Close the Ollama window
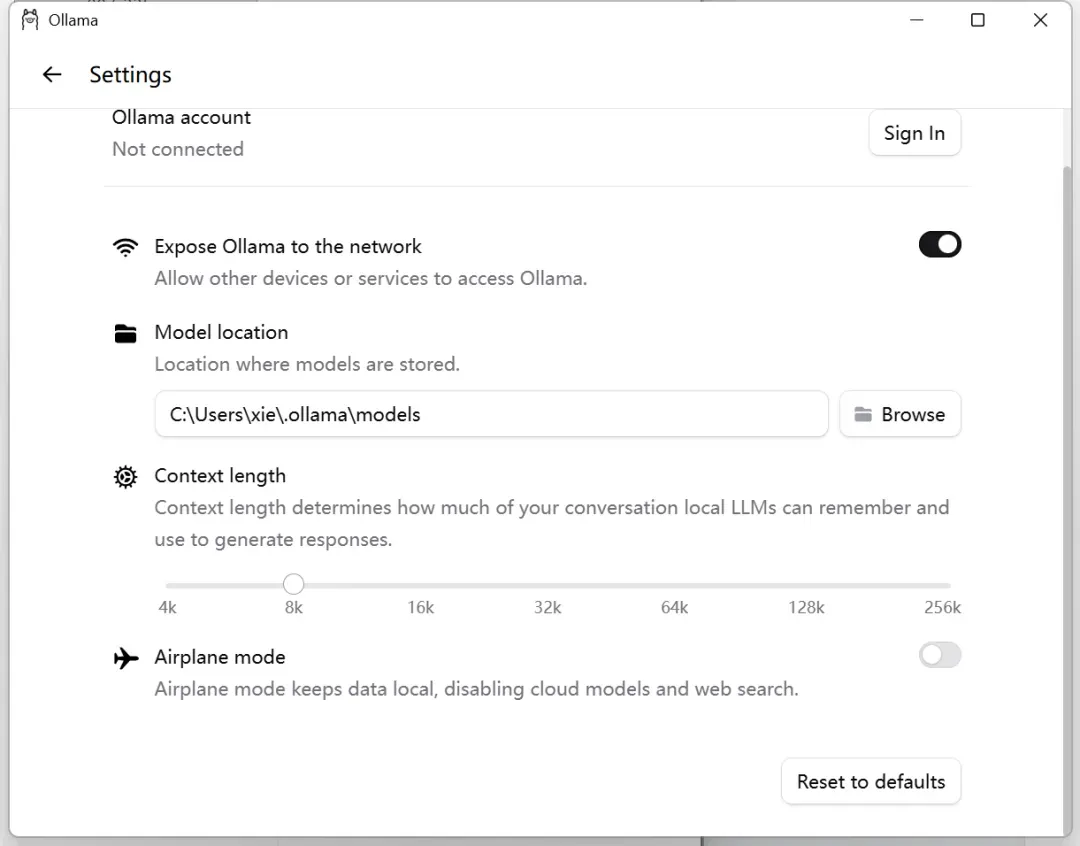The height and width of the screenshot is (846, 1080). coord(1040,20)
